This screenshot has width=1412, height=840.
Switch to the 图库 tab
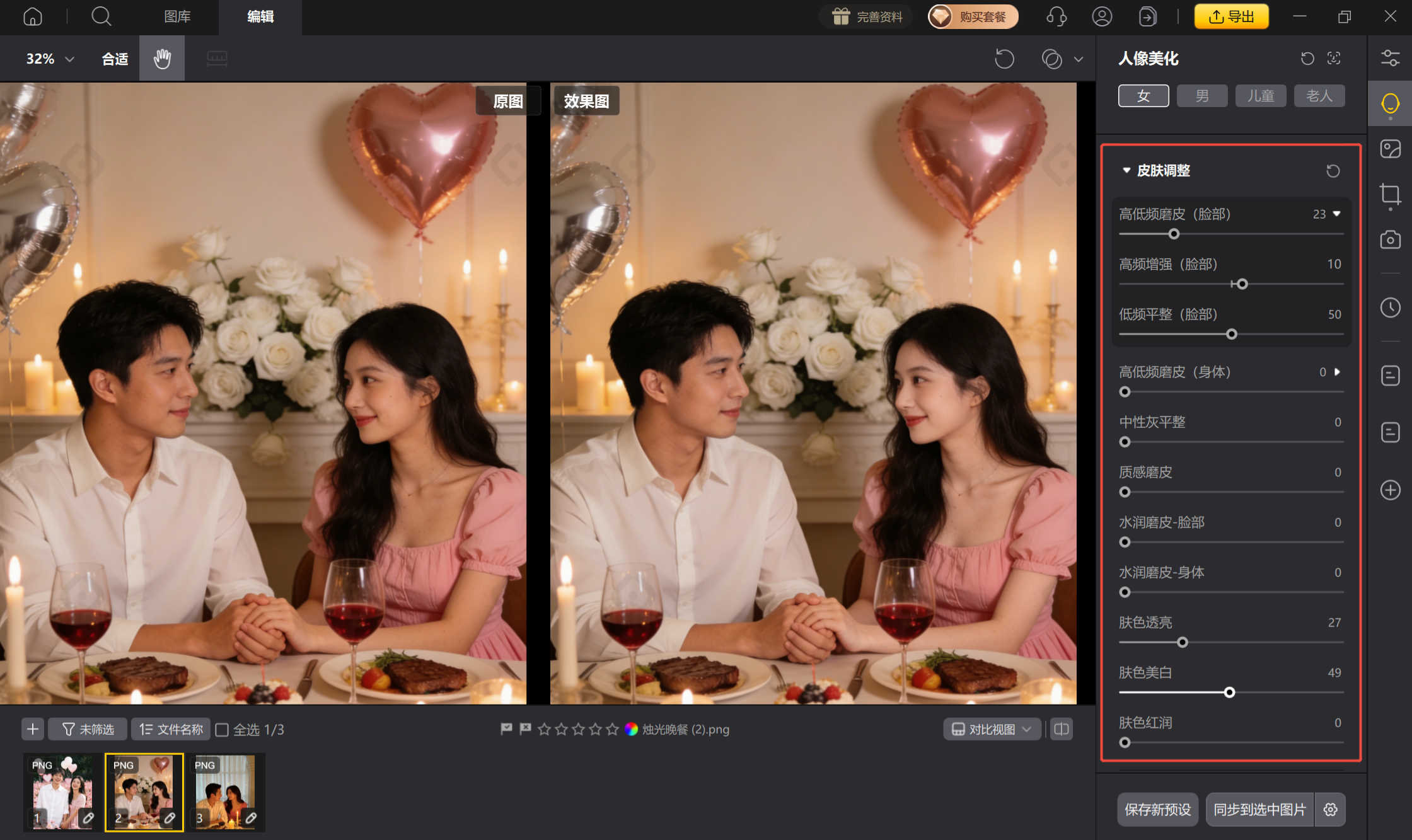tap(177, 16)
